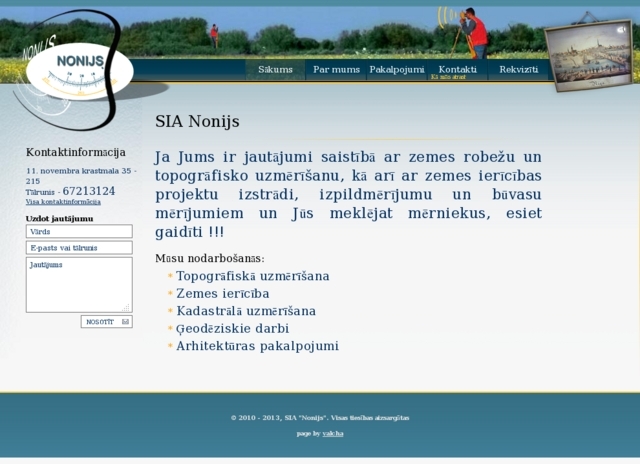Click the Kontaktinformācija sidebar heading
This screenshot has width=640, height=464.
76,152
